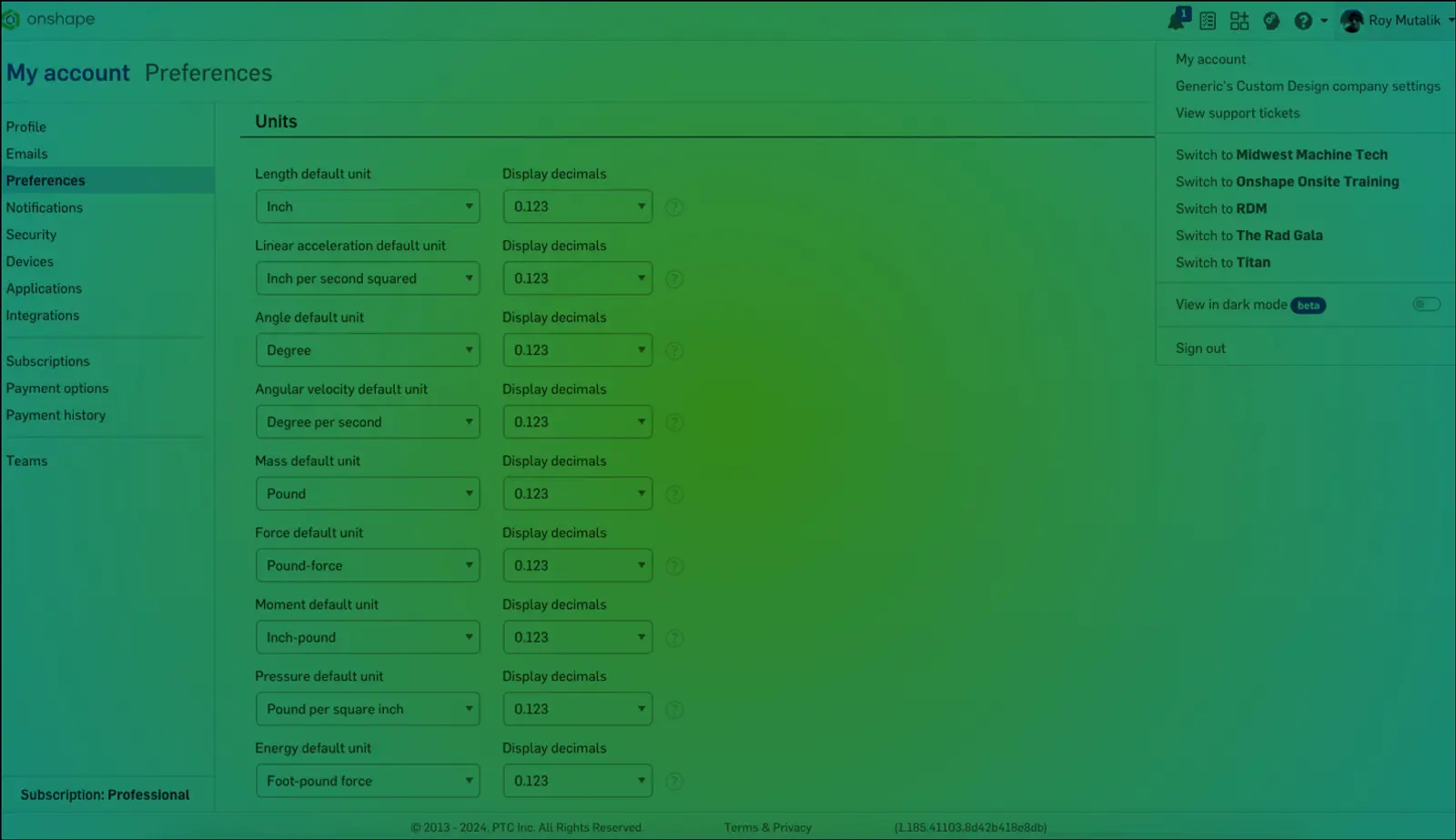Open the Force default unit dropdown
1456x840 pixels.
[x=368, y=565]
